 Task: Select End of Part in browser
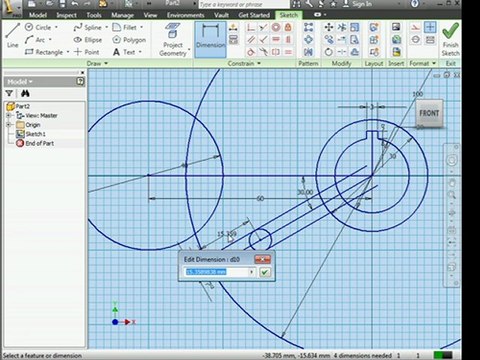pyautogui.click(x=35, y=143)
